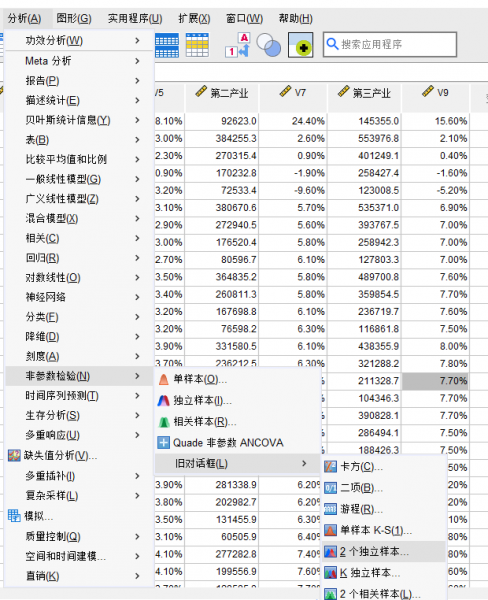Click the ruler icon beside 第二产业 column
The height and width of the screenshot is (600, 488).
(201, 91)
